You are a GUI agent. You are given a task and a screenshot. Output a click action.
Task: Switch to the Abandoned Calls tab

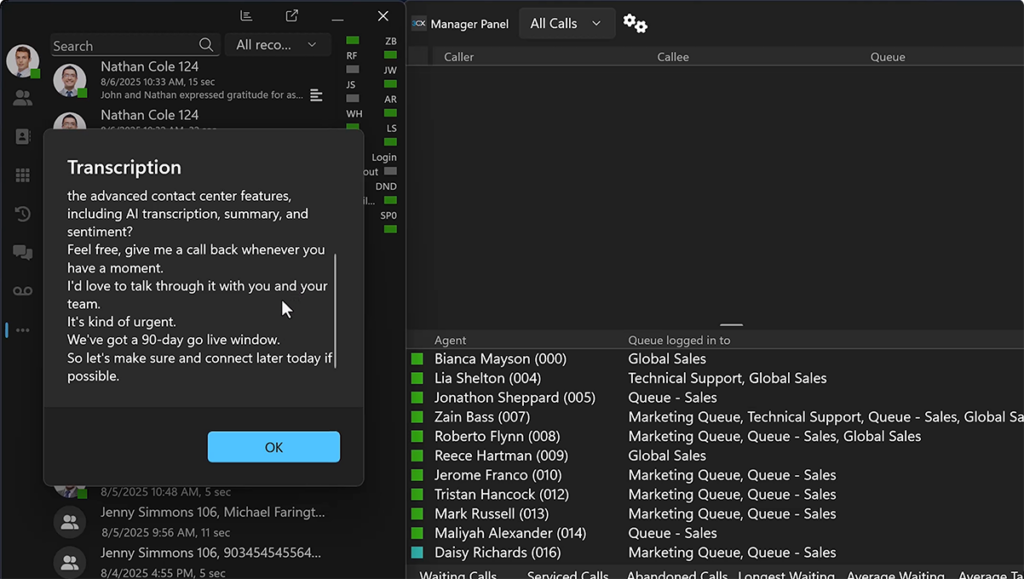tap(677, 575)
